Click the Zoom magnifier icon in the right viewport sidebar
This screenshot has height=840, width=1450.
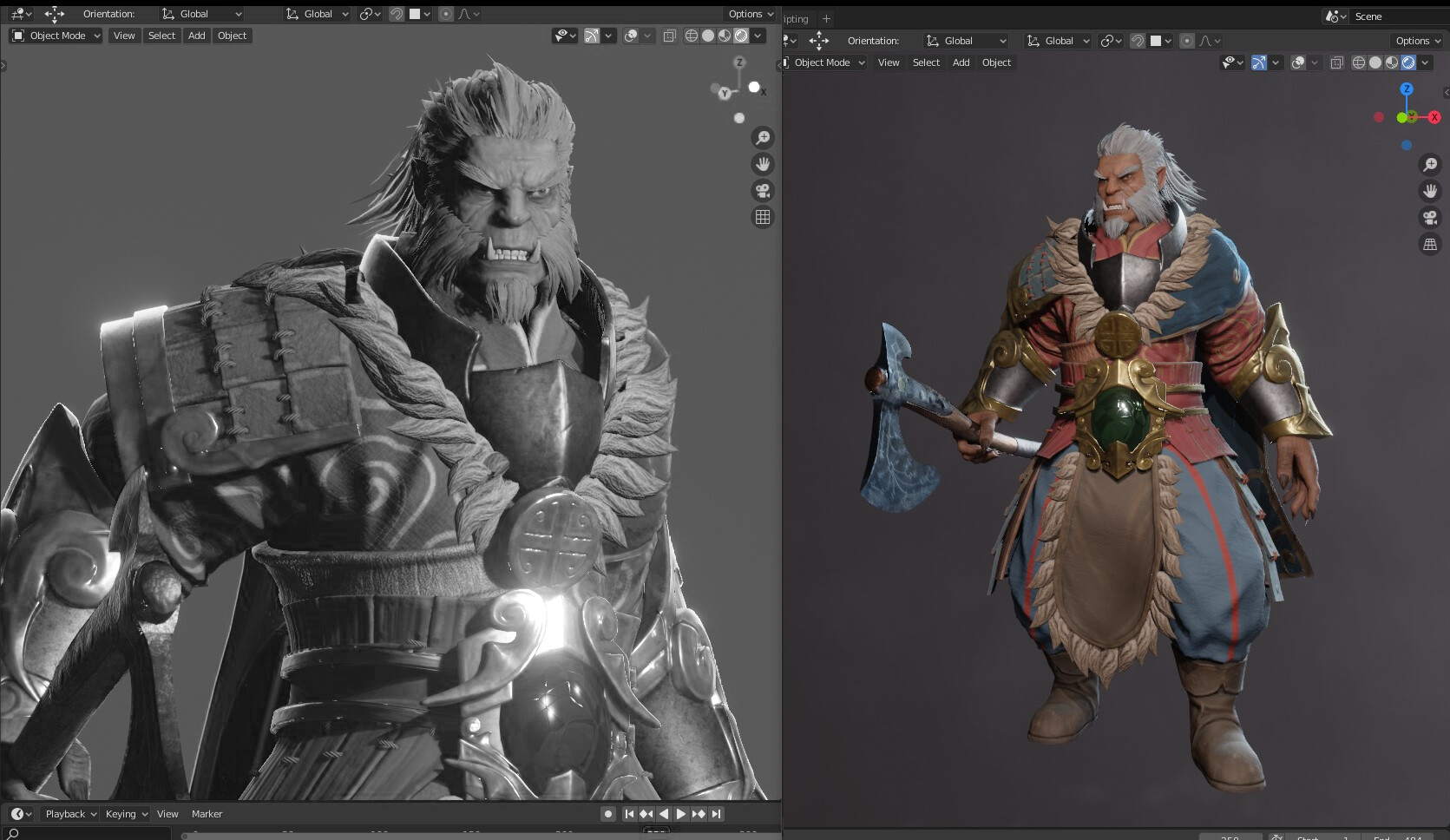[x=1432, y=165]
